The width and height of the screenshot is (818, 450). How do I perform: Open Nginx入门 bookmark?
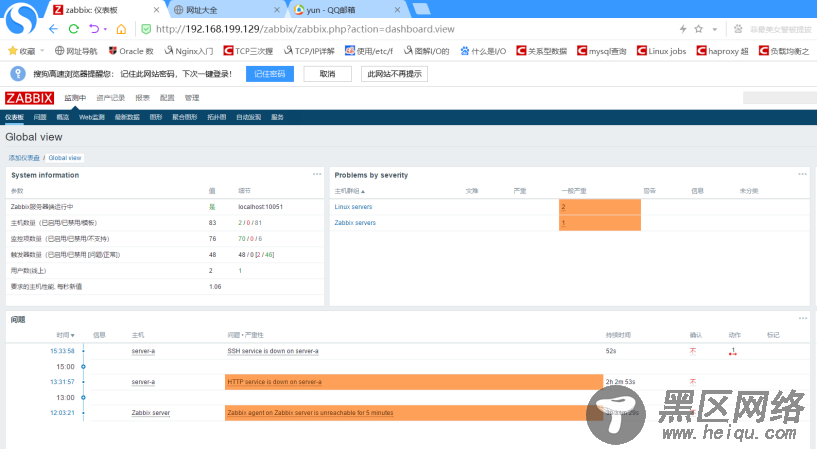tap(189, 51)
